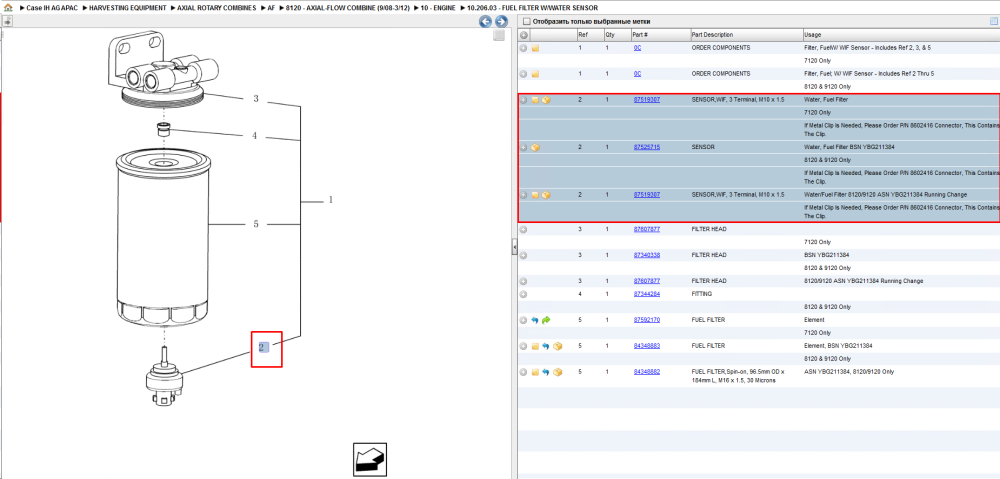Open part link 84348882
Image resolution: width=1000 pixels, height=479 pixels.
pos(647,372)
